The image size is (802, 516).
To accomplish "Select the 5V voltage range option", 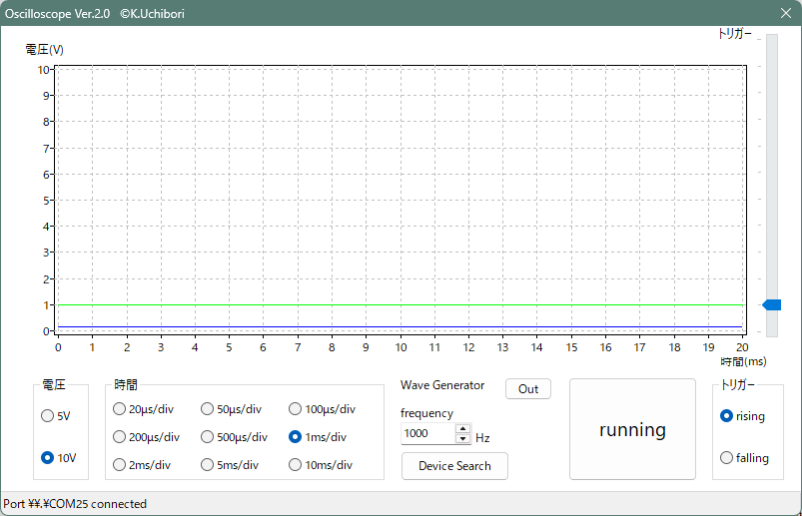I will tap(47, 415).
